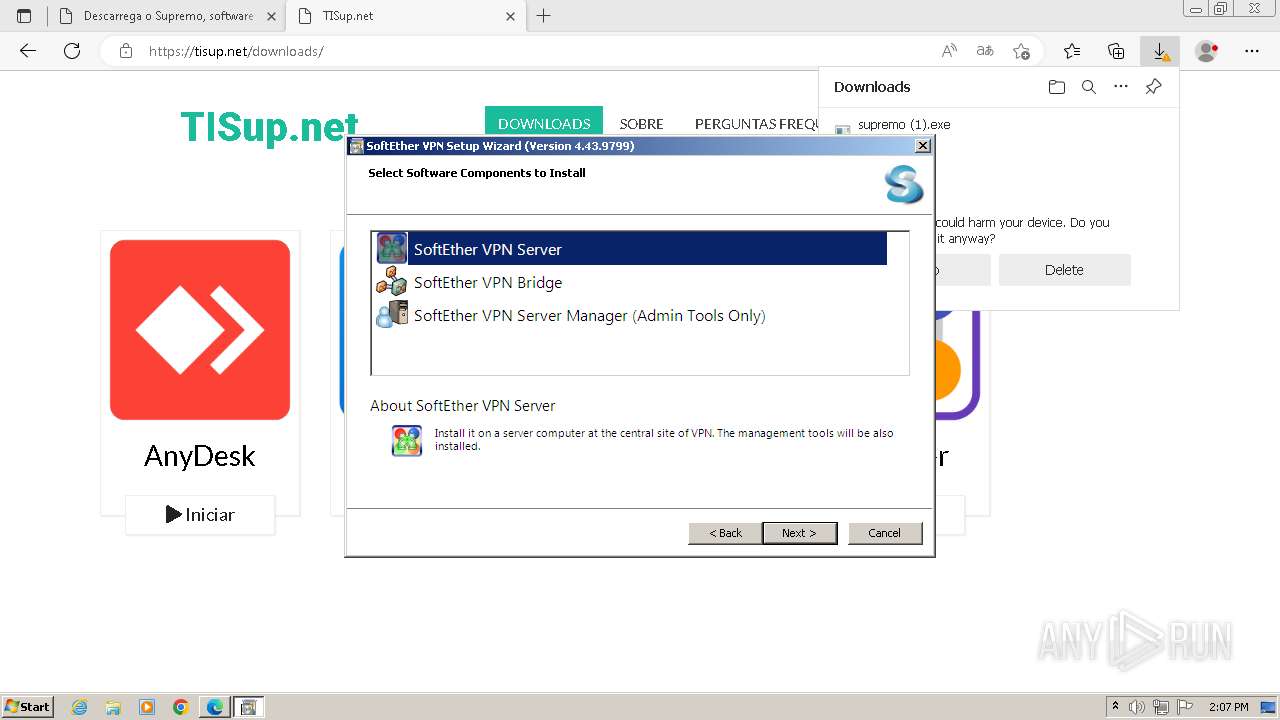
Task: Click the AnyDesk logo thumbnail
Action: (200, 330)
